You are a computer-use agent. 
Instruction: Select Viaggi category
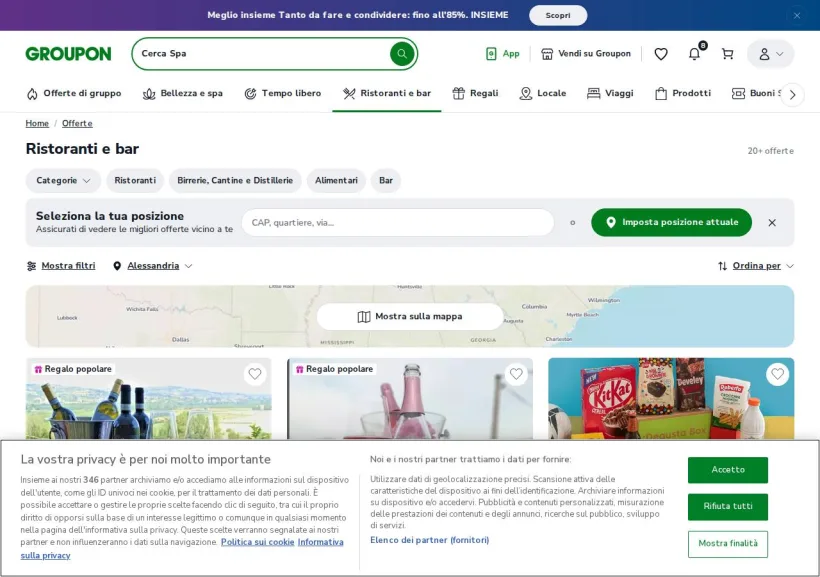tap(610, 93)
